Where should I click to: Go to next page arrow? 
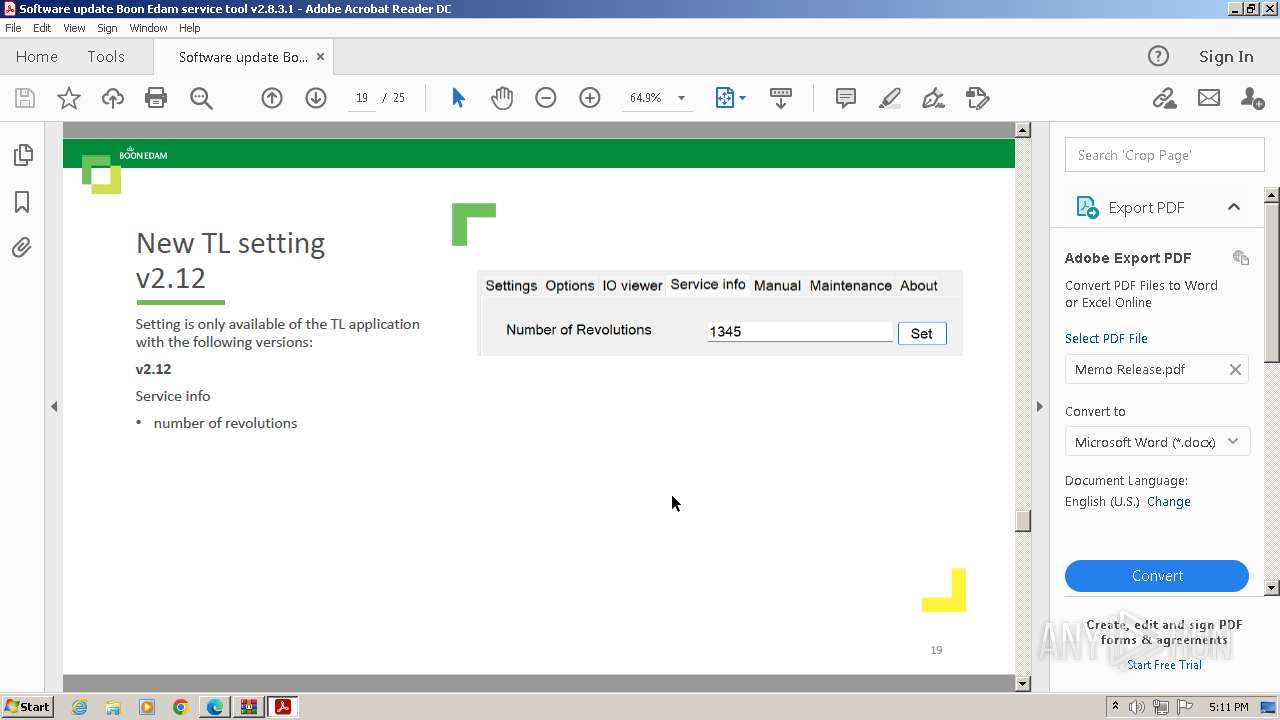(x=316, y=98)
